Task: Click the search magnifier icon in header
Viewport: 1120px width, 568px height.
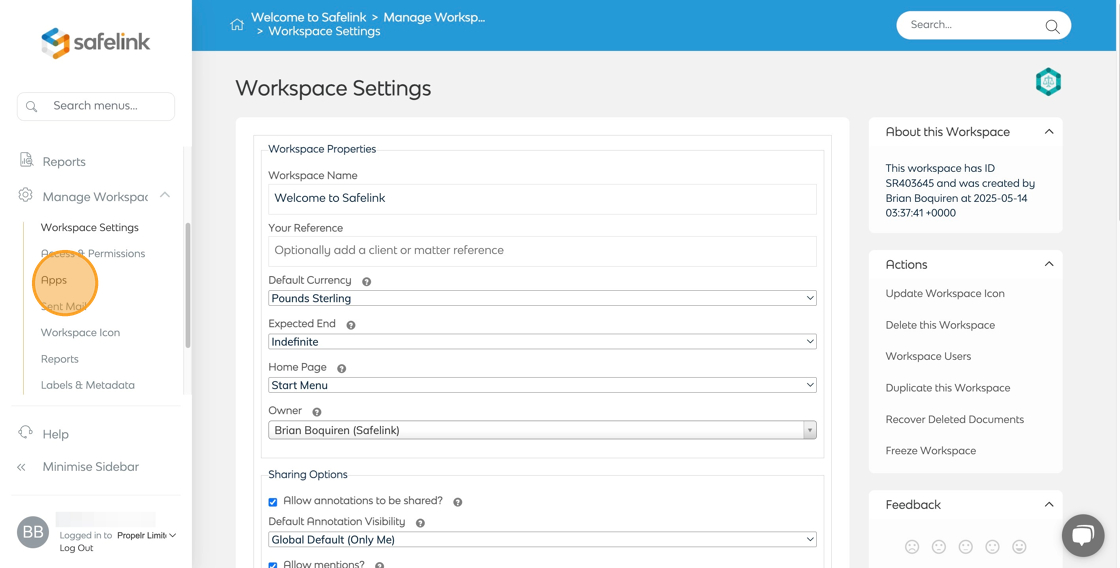Action: tap(1052, 26)
